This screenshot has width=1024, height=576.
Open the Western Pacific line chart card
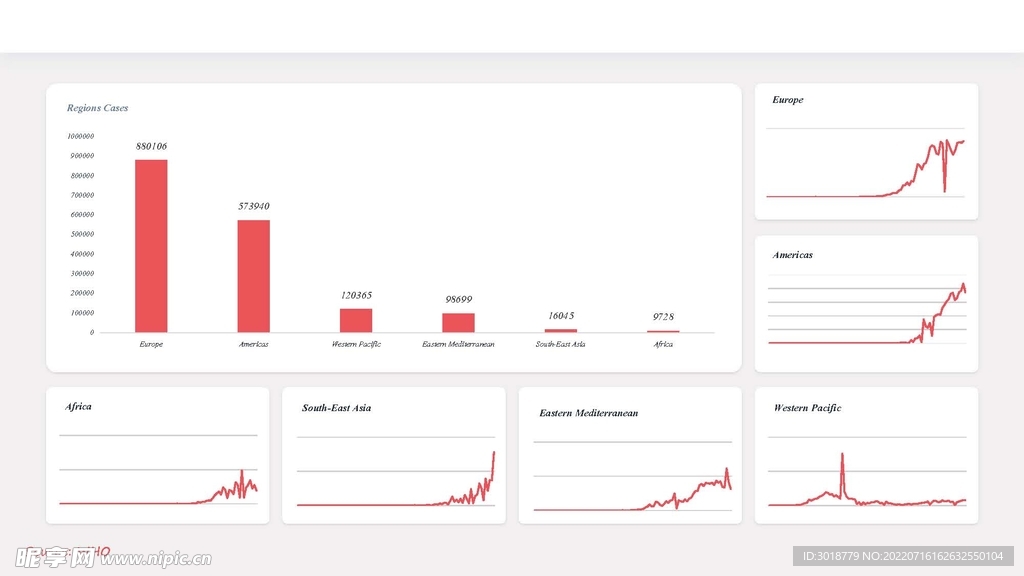[x=866, y=455]
